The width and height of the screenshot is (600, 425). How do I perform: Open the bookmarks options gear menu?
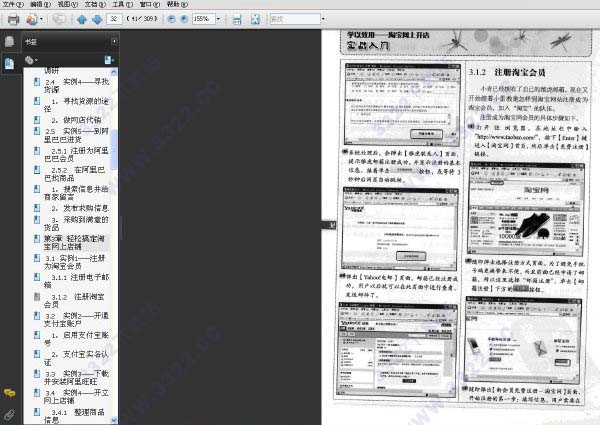(x=31, y=60)
